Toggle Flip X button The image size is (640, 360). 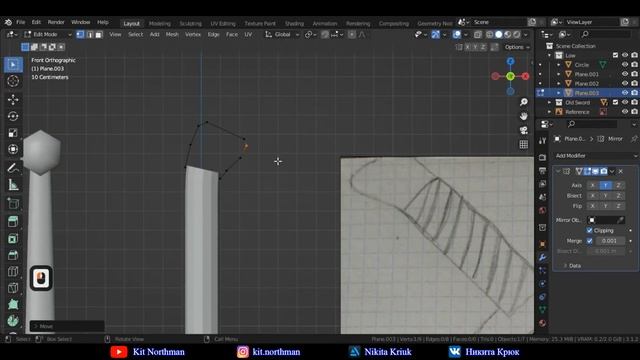(593, 206)
